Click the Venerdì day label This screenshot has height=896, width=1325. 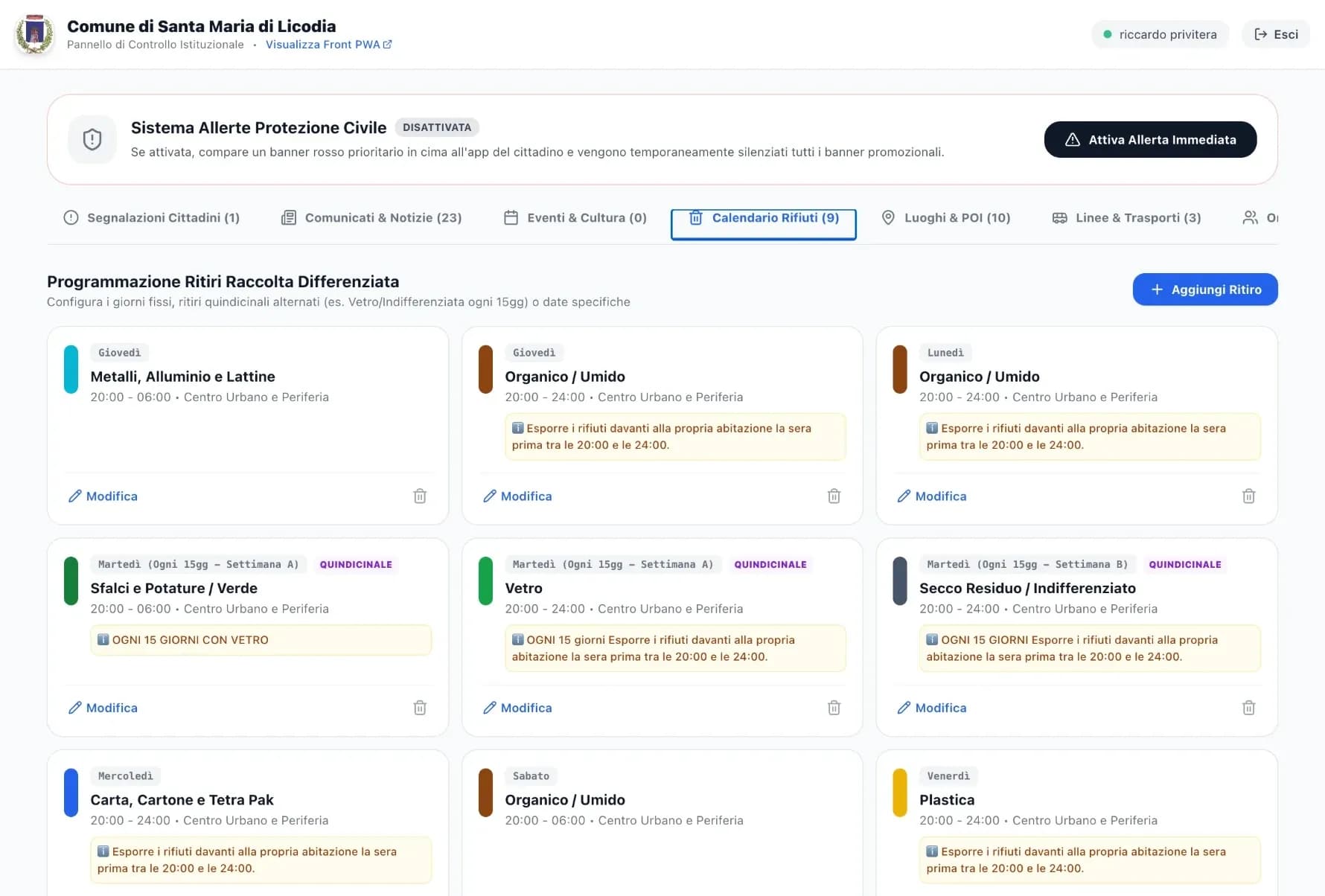(948, 776)
